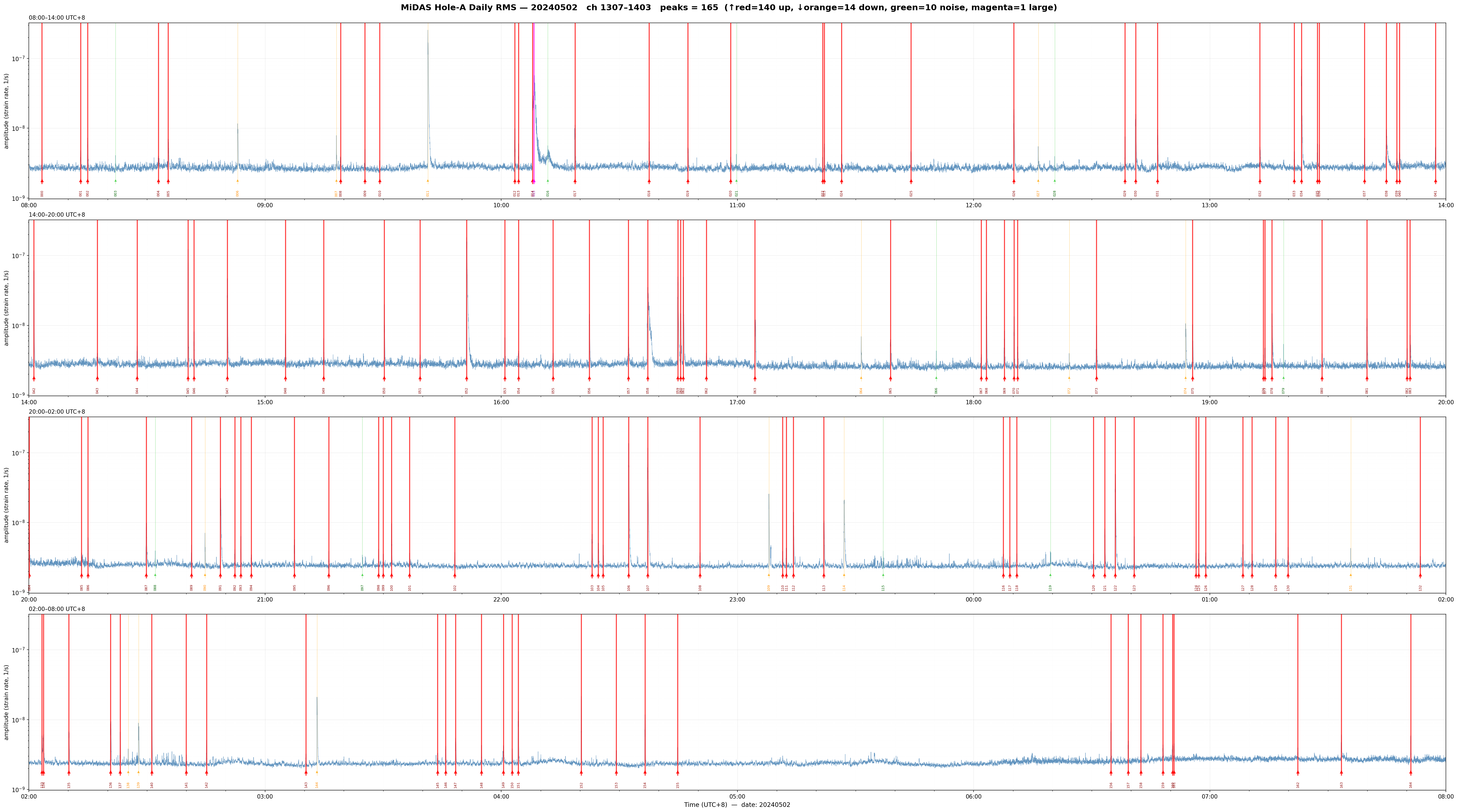Viewport: 1458px width, 812px height.
Task: Click the 09:00 x-axis tick label
Action: pyautogui.click(x=265, y=205)
